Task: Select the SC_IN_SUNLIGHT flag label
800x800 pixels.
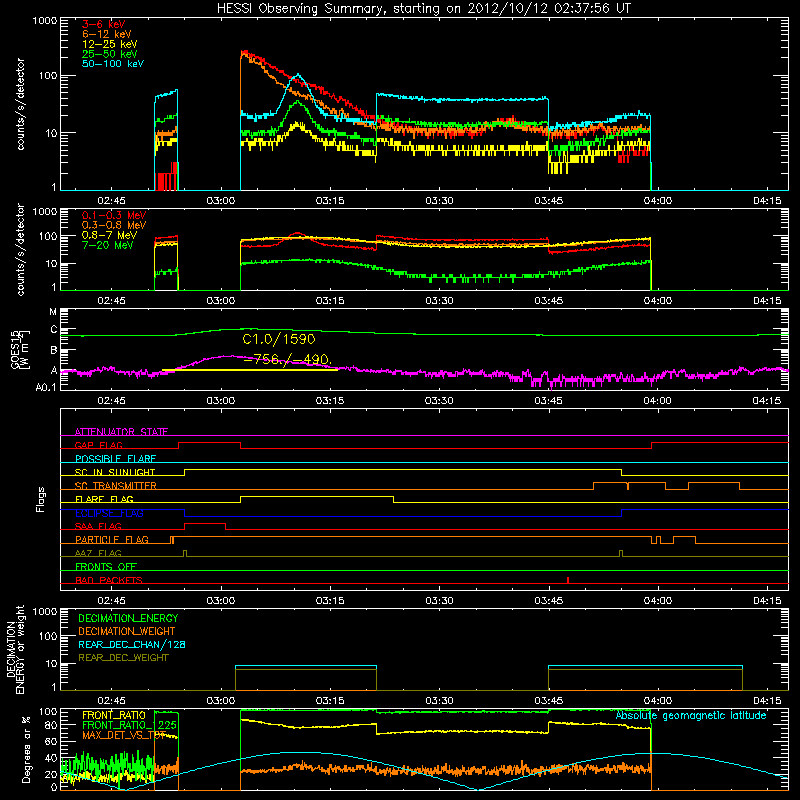Action: 115,472
